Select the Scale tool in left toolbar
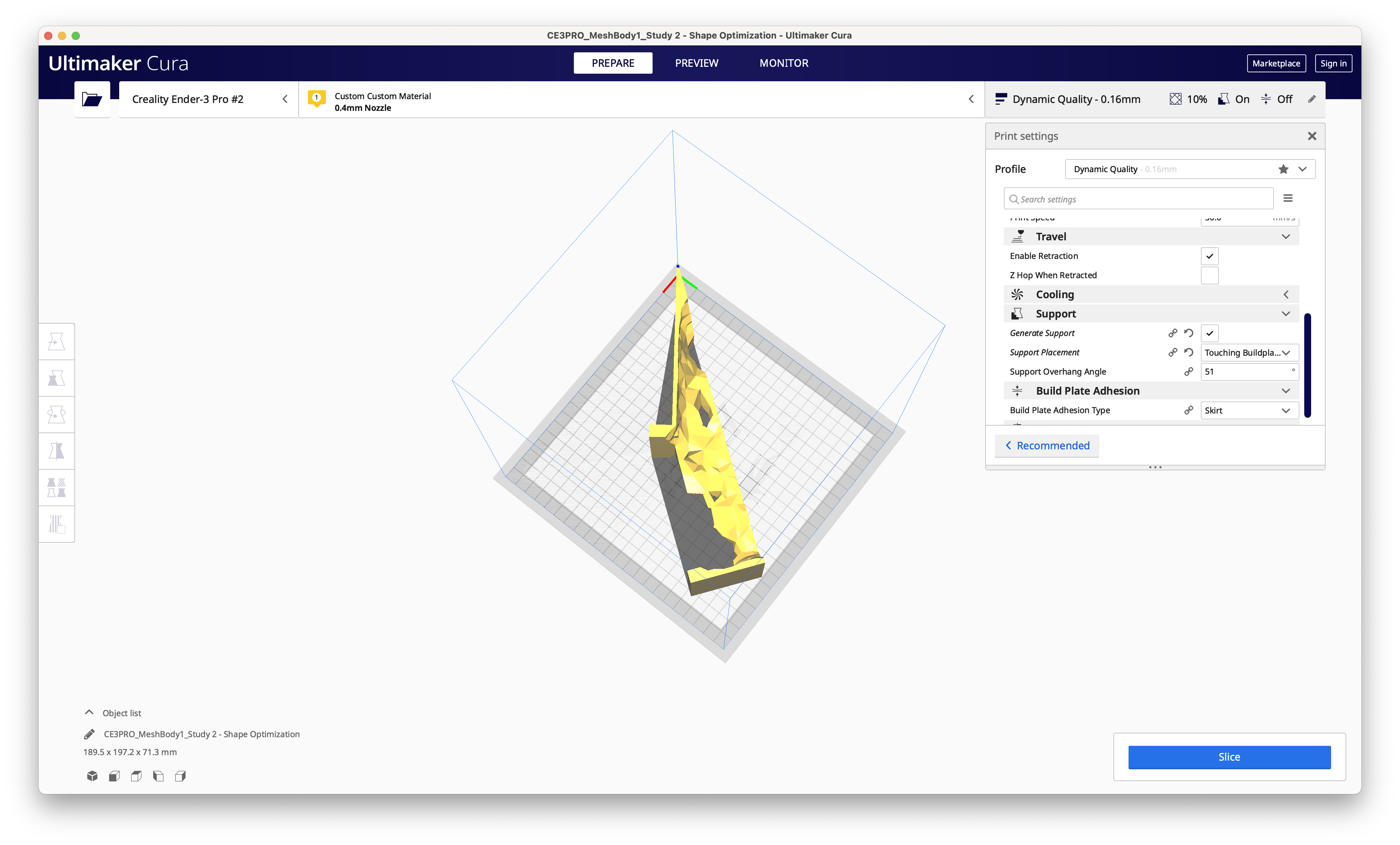Screen dimensions: 1400x845 [x=56, y=378]
